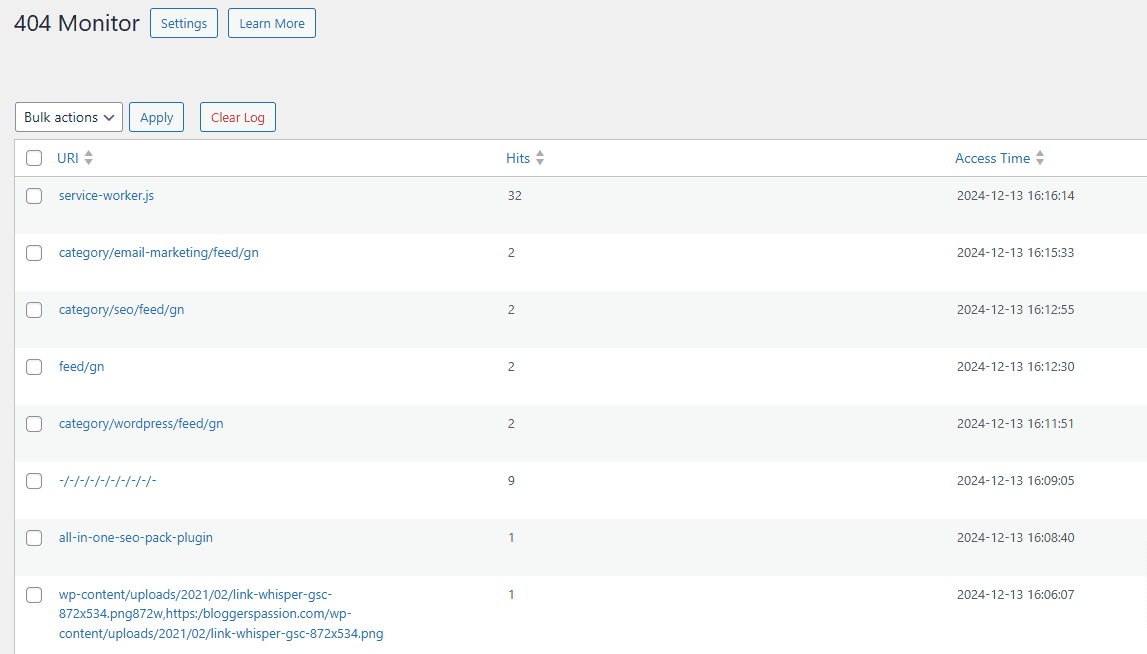
Task: Click the Clear Log button
Action: coord(238,117)
